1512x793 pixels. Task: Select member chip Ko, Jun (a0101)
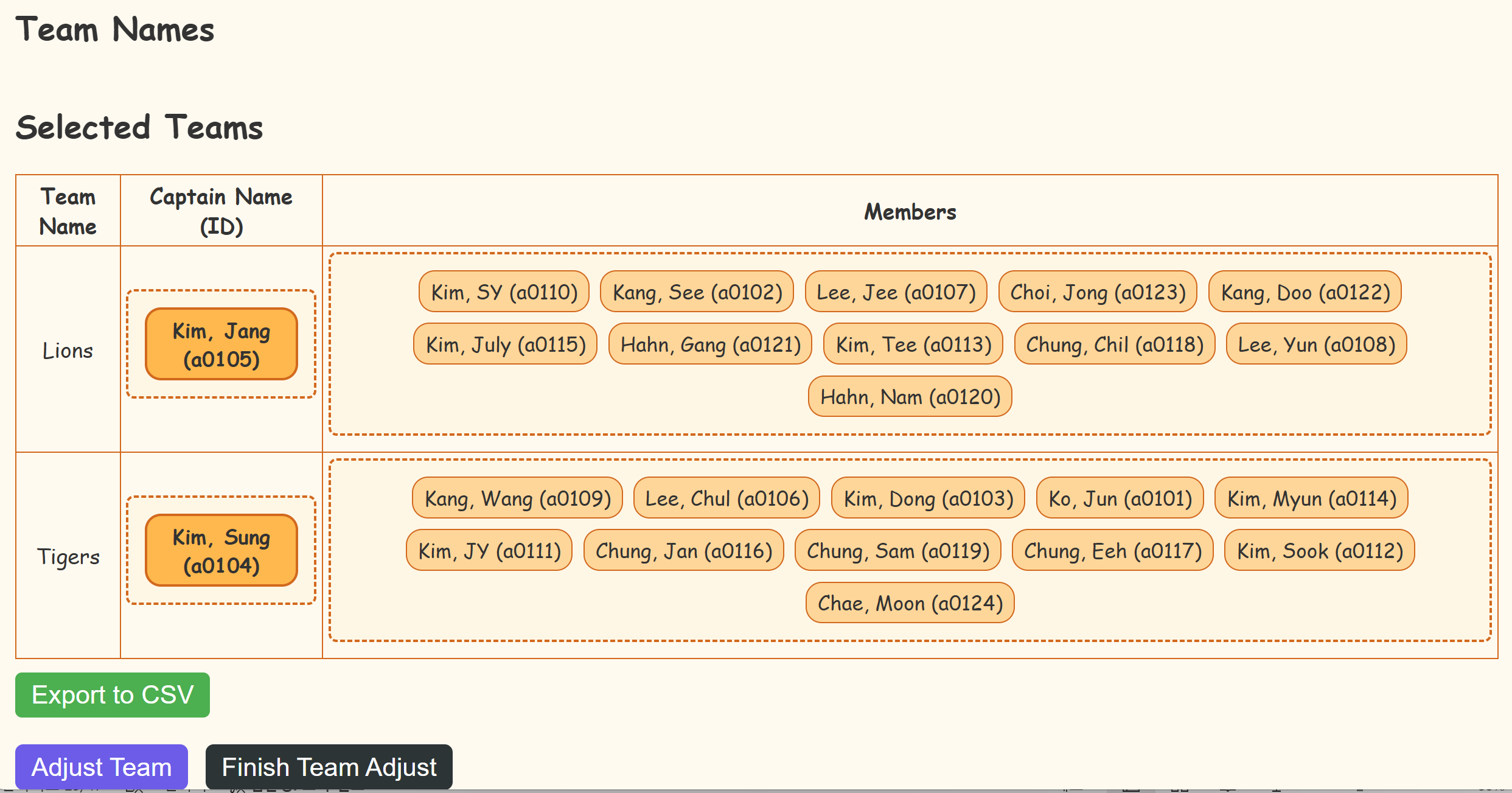[1120, 498]
